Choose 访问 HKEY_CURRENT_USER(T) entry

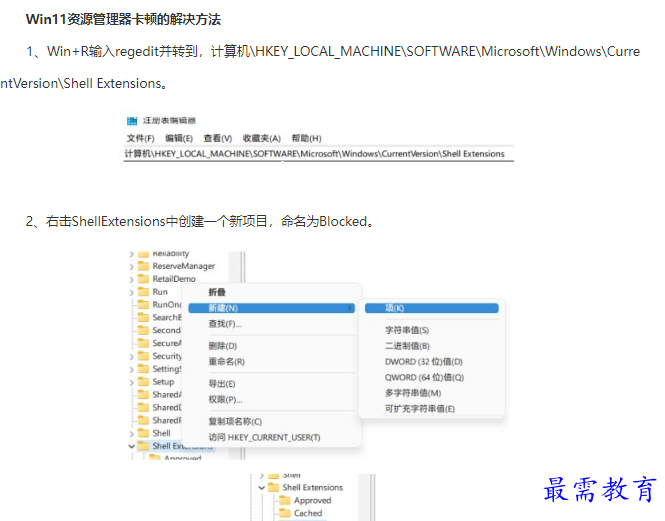264,437
